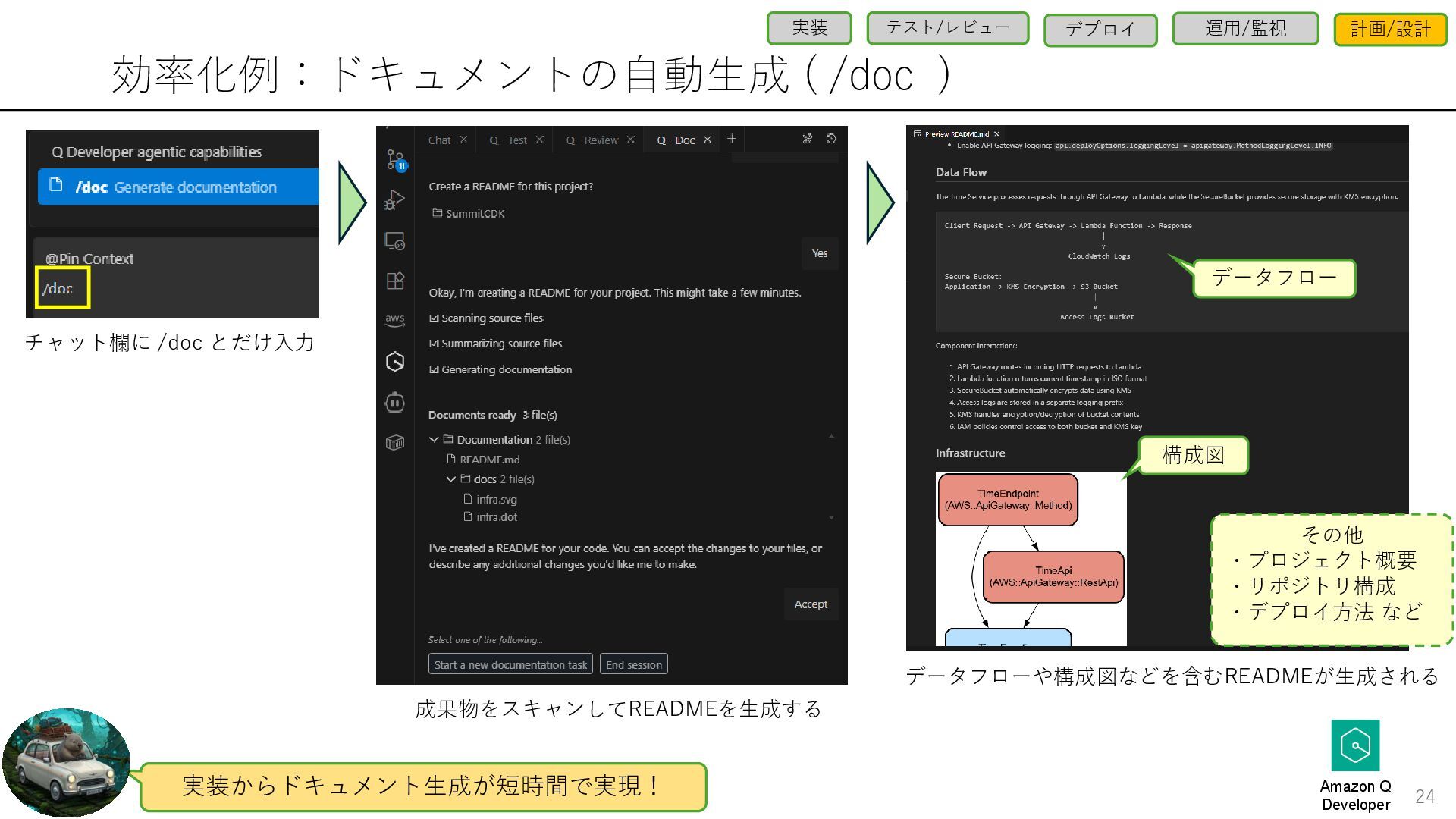Click the file icon beside README.md
Viewport: 1456px width, 819px height.
451,459
